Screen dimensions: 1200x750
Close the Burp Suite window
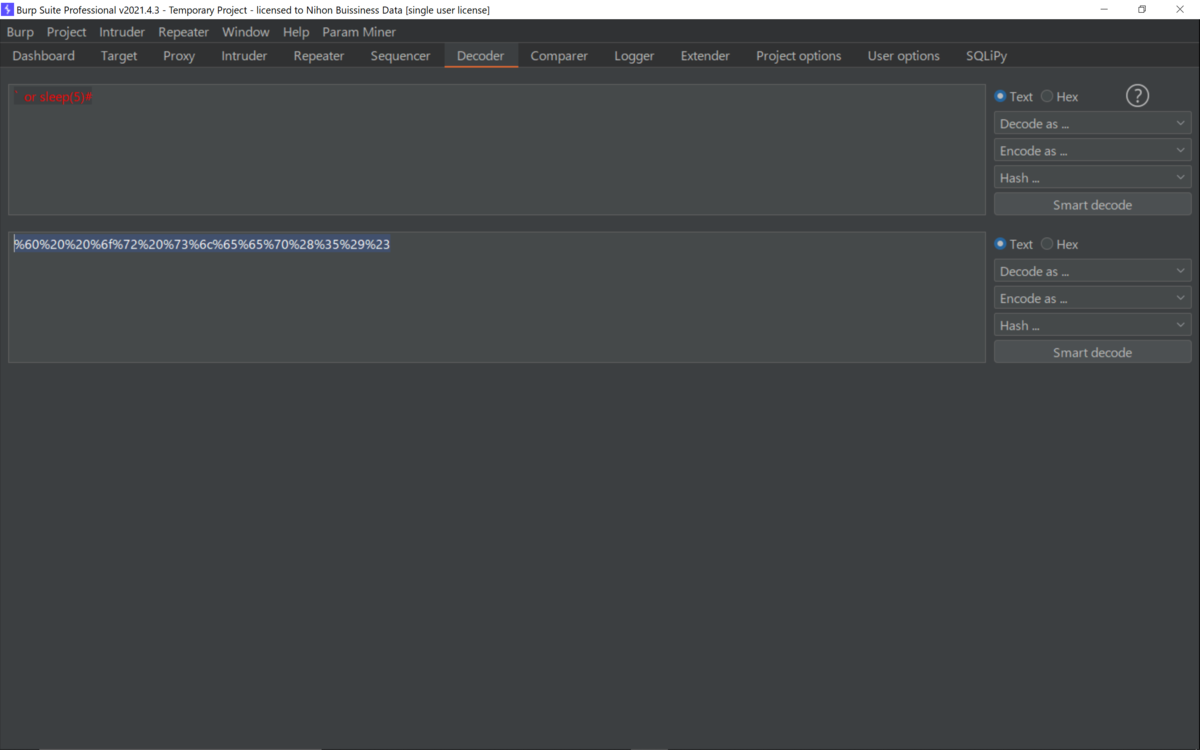(x=1180, y=9)
